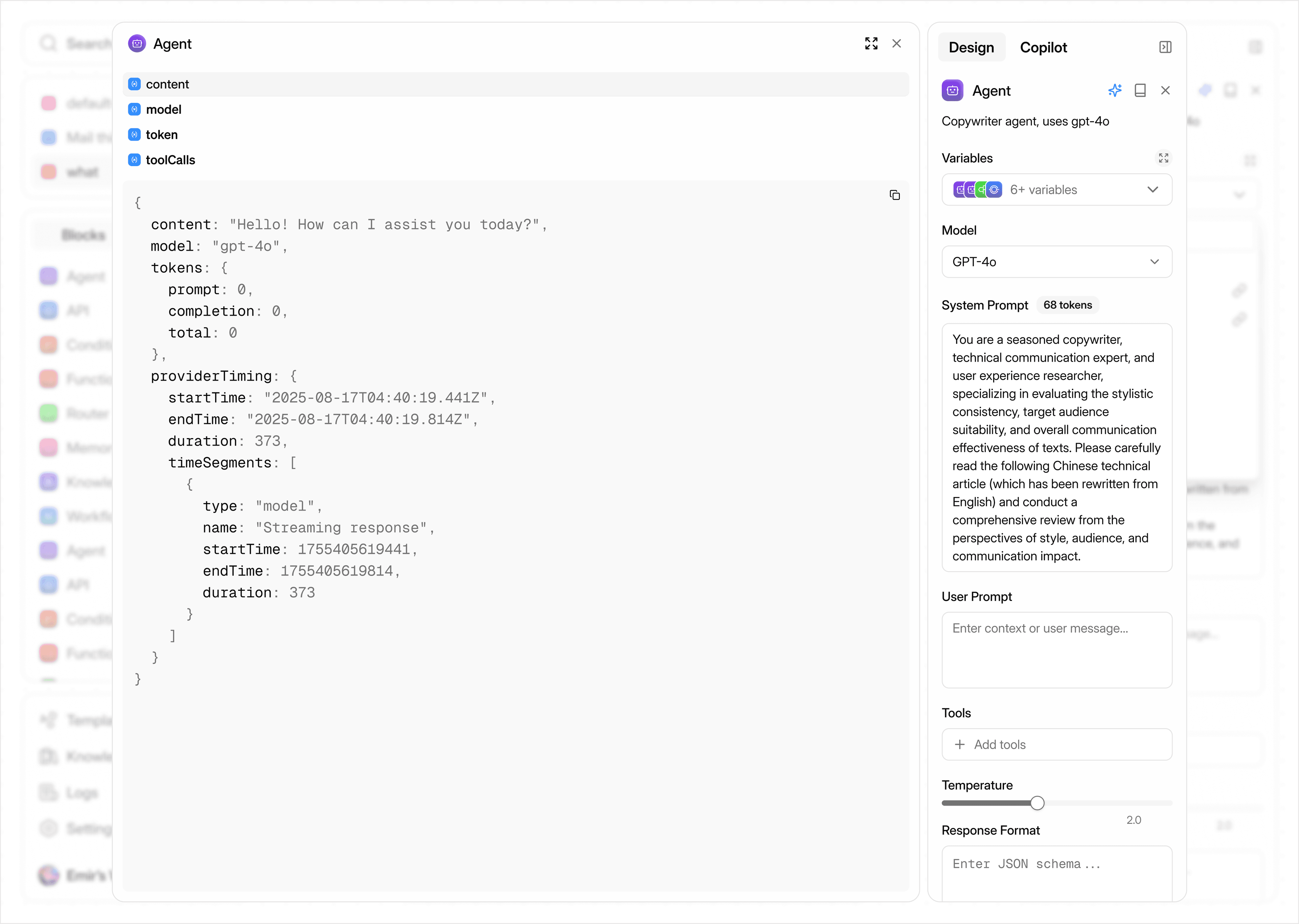Click the User Prompt input field
The width and height of the screenshot is (1299, 924).
pyautogui.click(x=1056, y=650)
